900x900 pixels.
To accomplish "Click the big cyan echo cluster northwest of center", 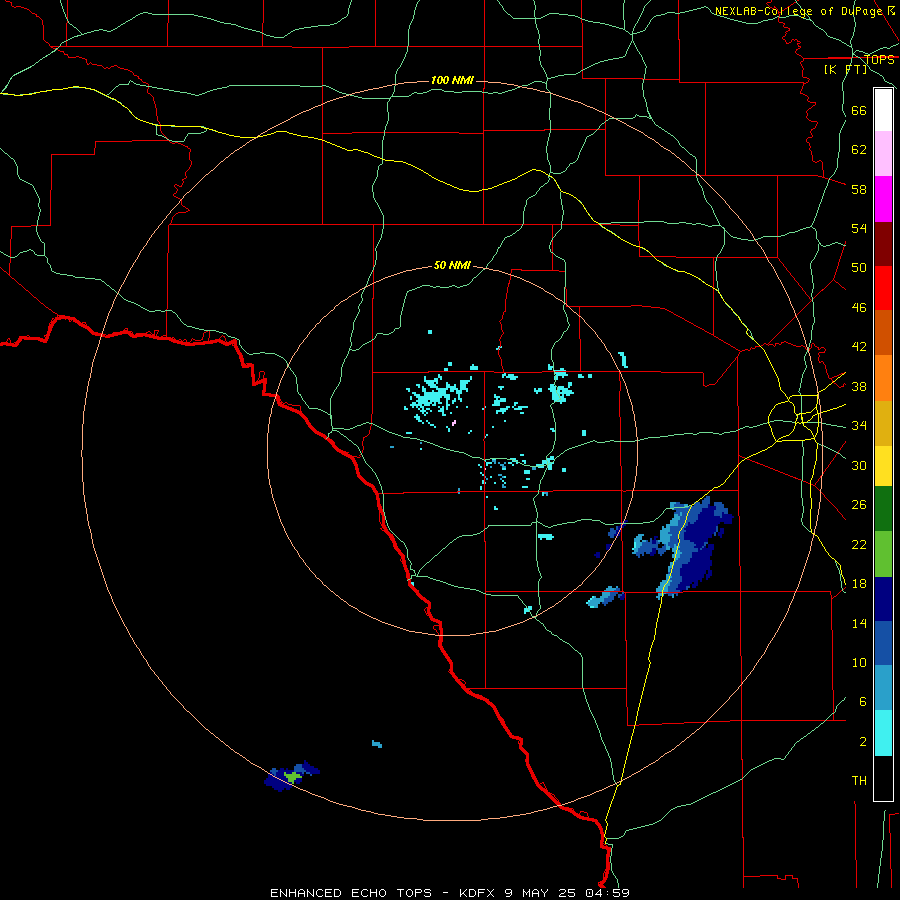I will [438, 395].
